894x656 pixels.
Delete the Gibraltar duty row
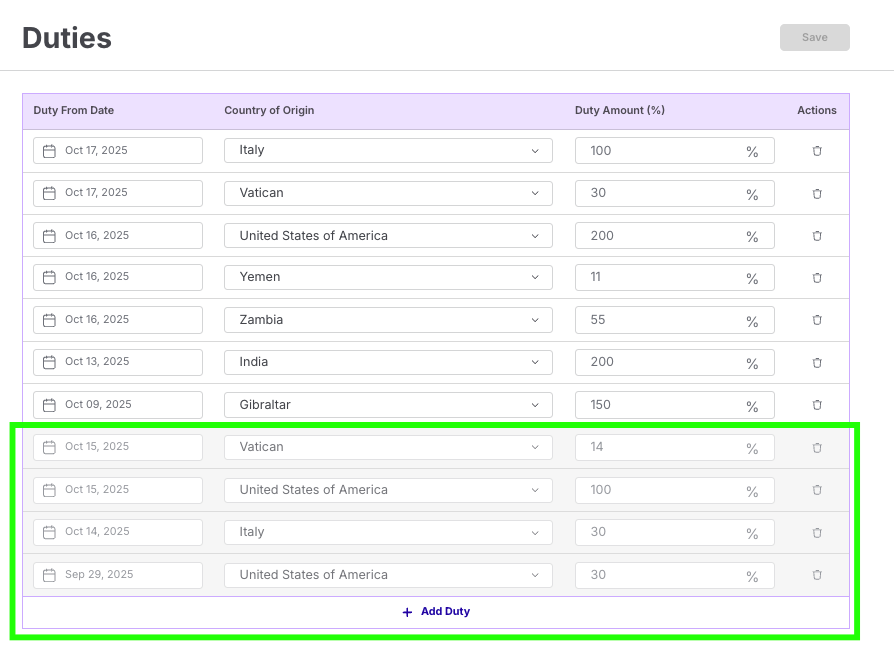coord(816,405)
